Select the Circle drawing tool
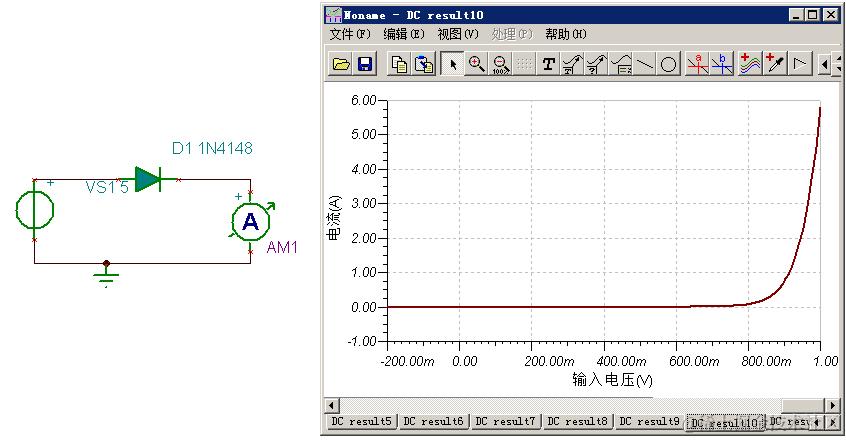 click(x=668, y=64)
